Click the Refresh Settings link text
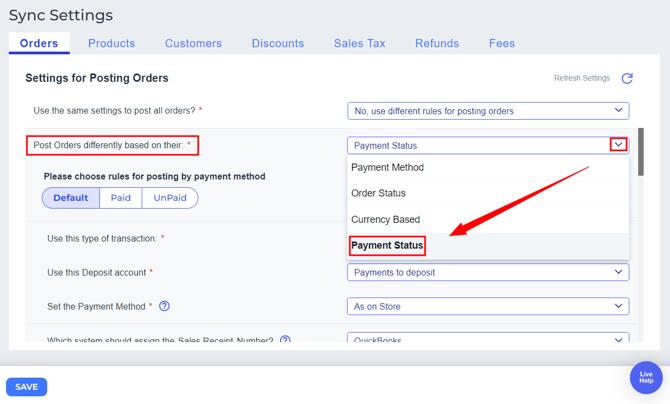 [x=582, y=78]
